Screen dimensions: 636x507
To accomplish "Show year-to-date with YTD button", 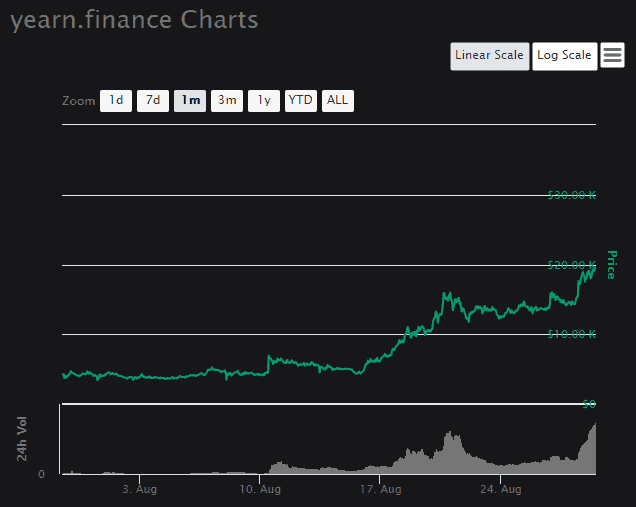I will pos(301,101).
